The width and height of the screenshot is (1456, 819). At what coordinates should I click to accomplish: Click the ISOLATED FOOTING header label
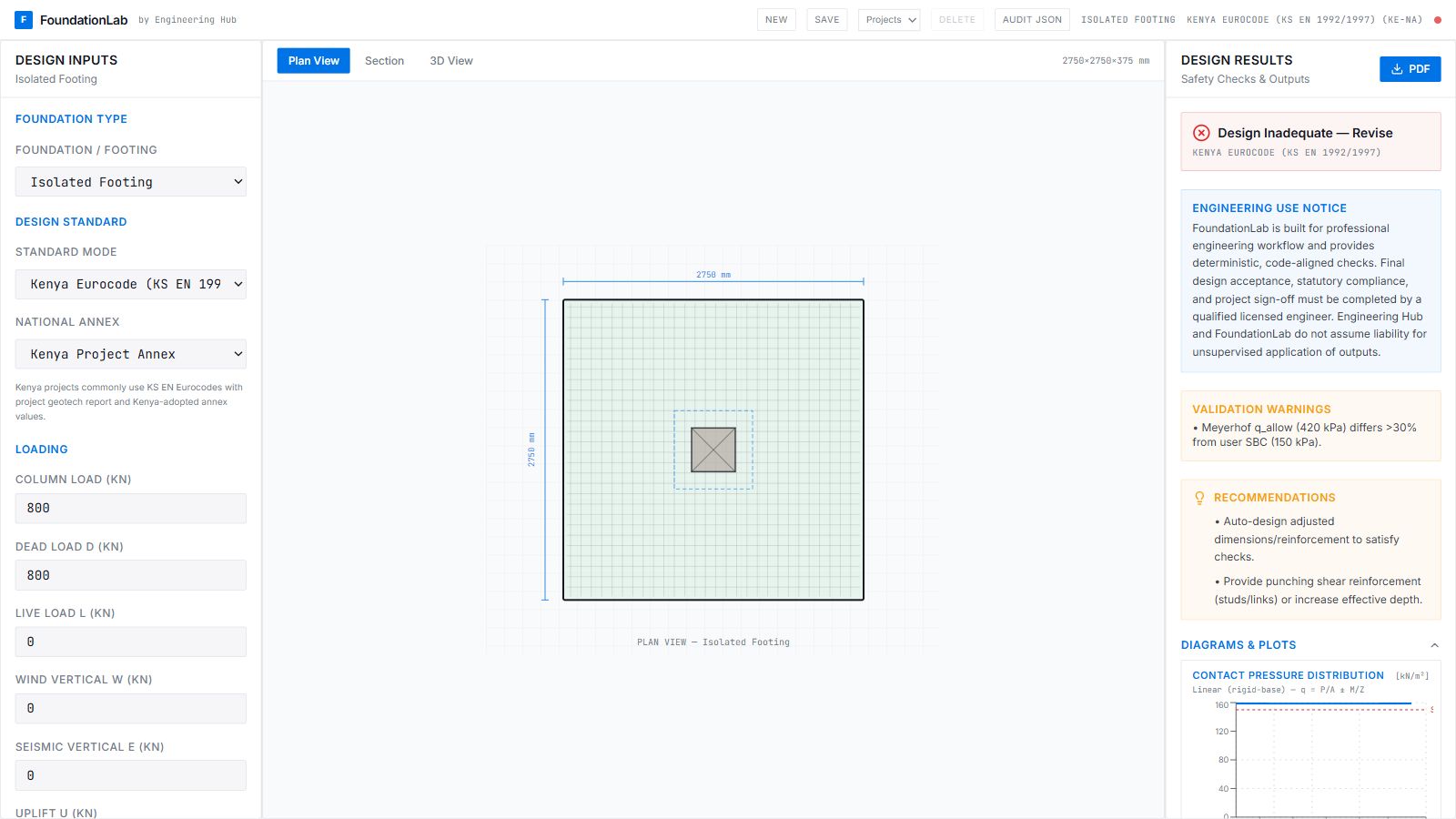pos(1128,20)
